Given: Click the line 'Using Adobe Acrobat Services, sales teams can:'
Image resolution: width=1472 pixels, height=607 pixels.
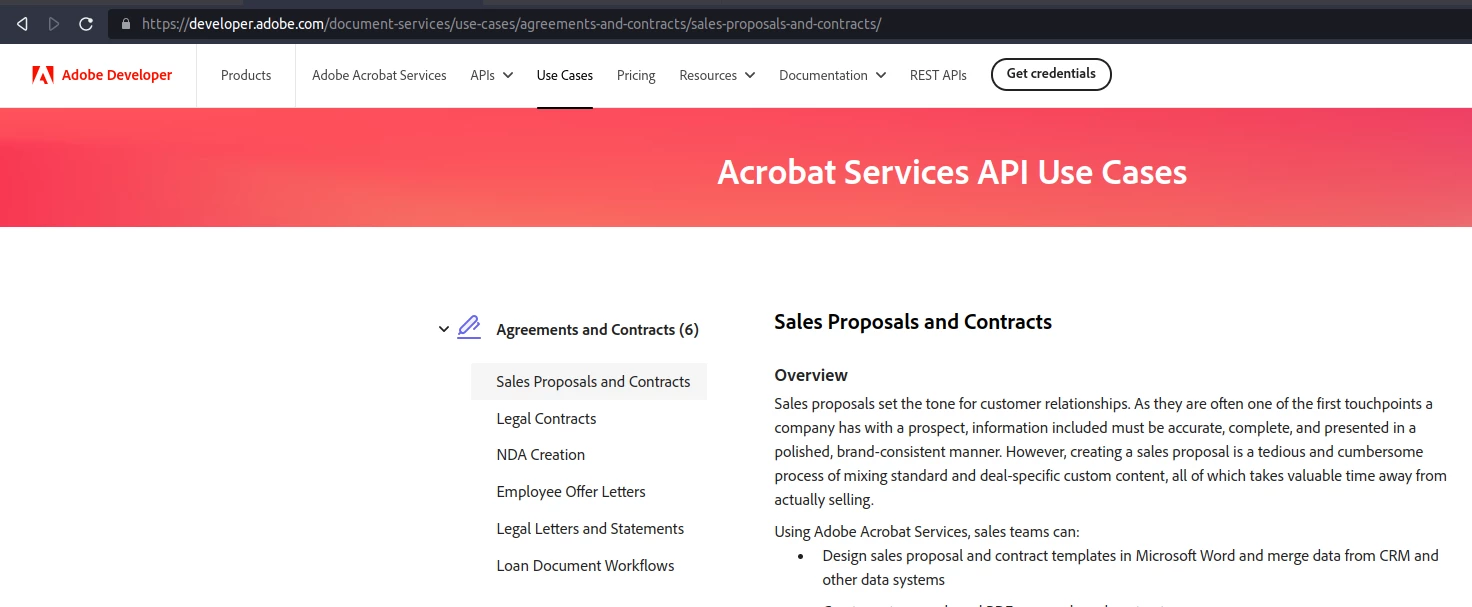Looking at the screenshot, I should coord(927,532).
